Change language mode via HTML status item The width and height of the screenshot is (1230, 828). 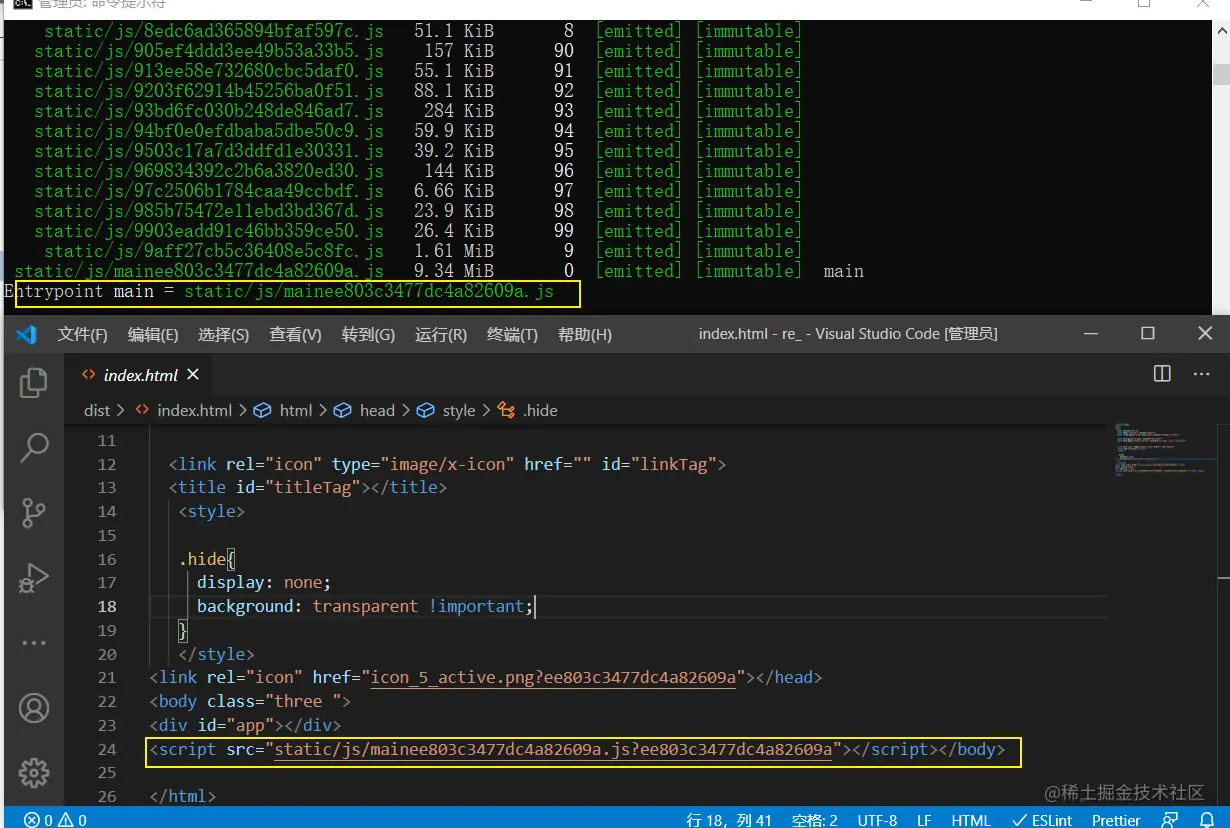tap(970, 819)
